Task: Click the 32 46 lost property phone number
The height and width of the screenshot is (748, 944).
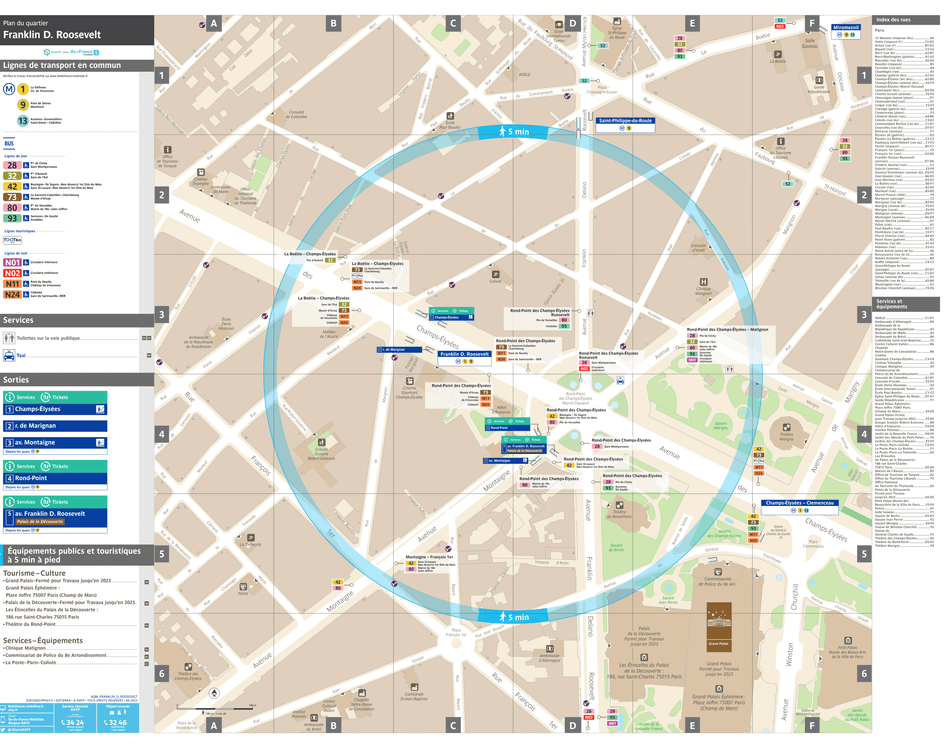Action: click(x=117, y=722)
